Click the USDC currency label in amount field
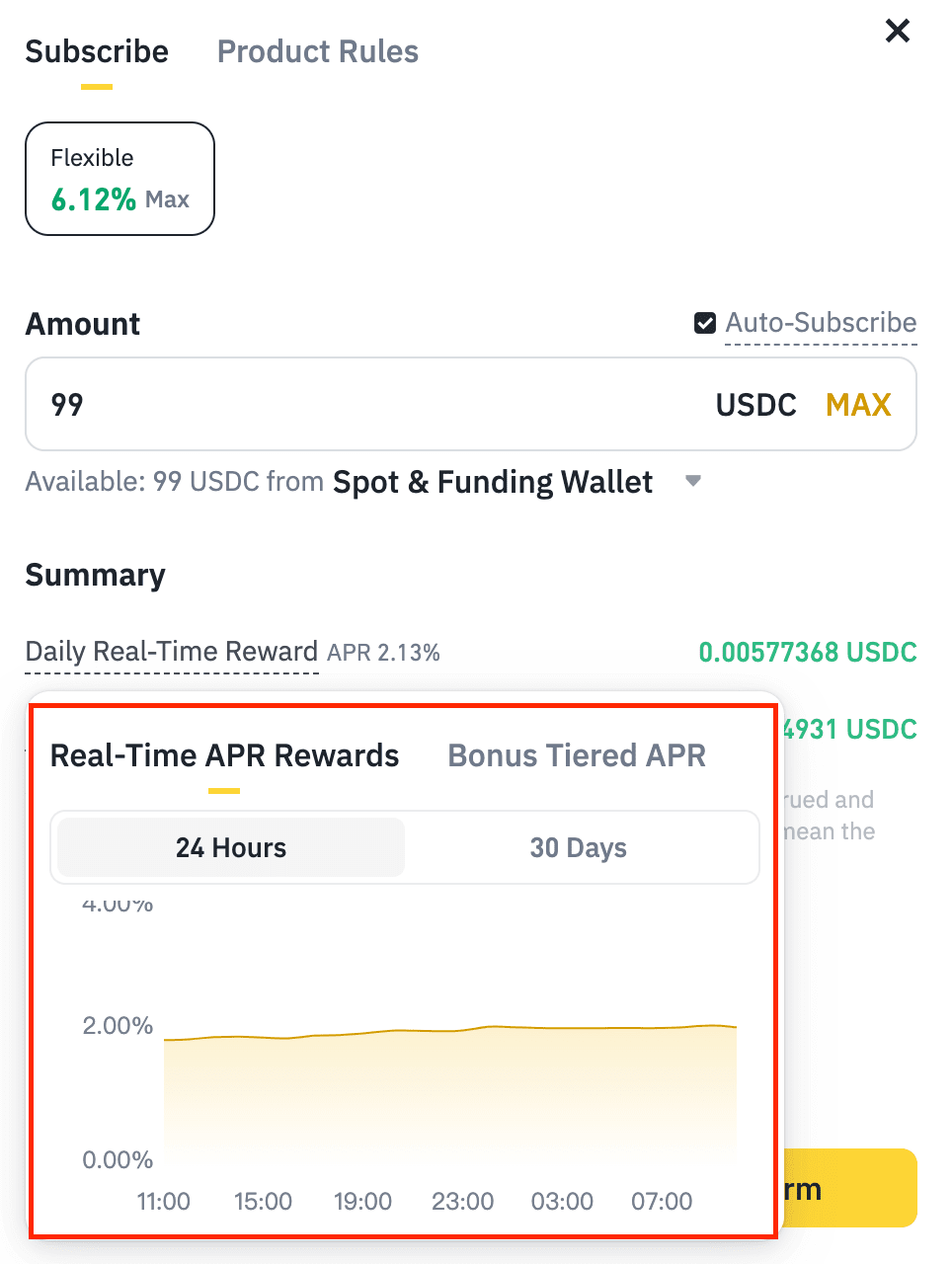 pos(755,405)
